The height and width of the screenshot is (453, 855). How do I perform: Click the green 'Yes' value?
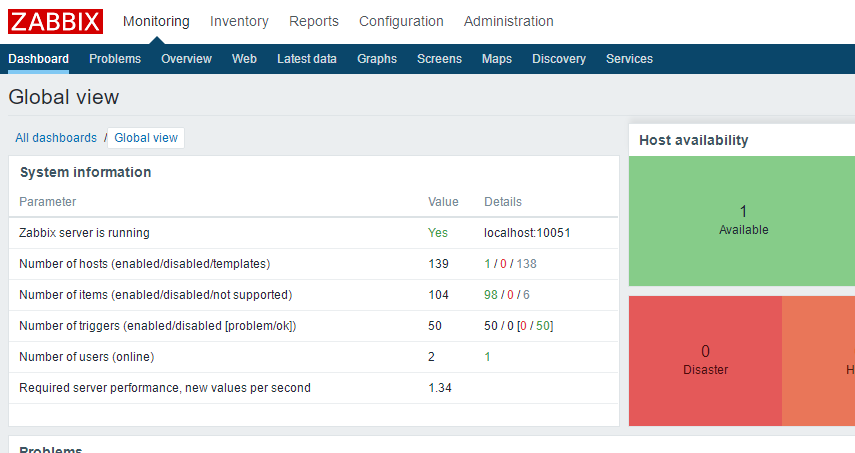coord(437,233)
